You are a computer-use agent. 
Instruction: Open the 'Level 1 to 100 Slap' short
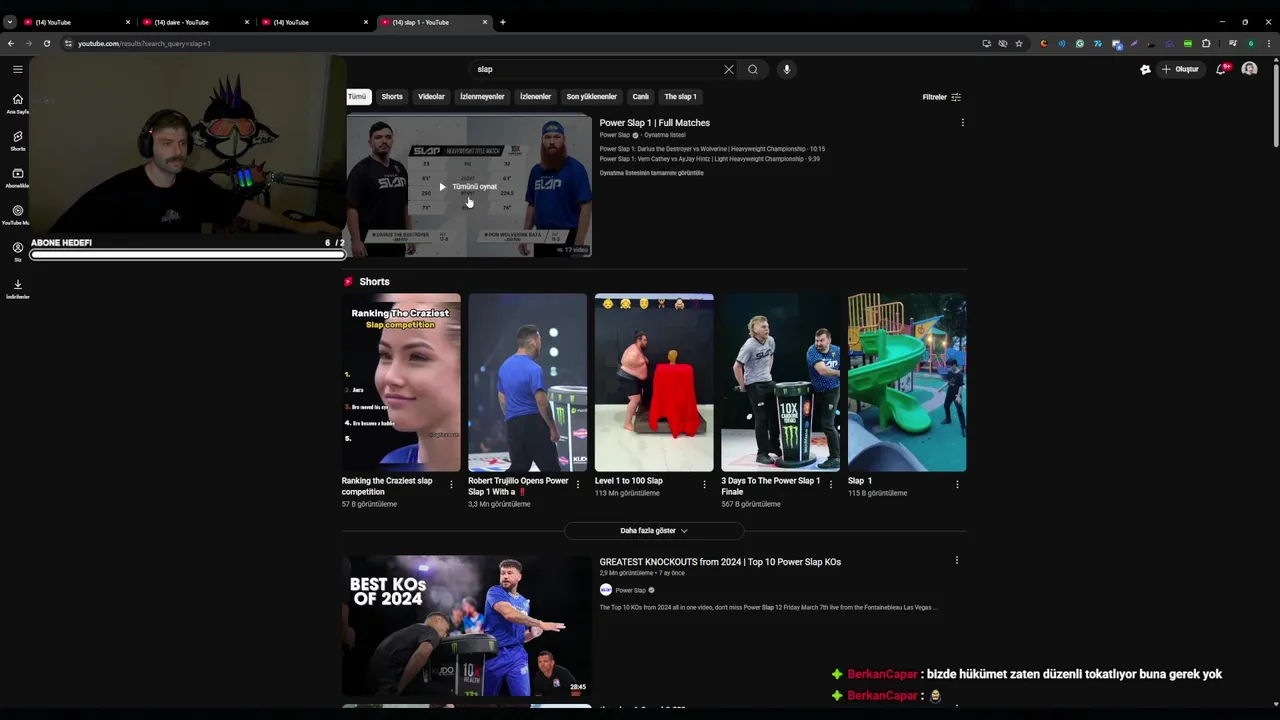tap(654, 382)
